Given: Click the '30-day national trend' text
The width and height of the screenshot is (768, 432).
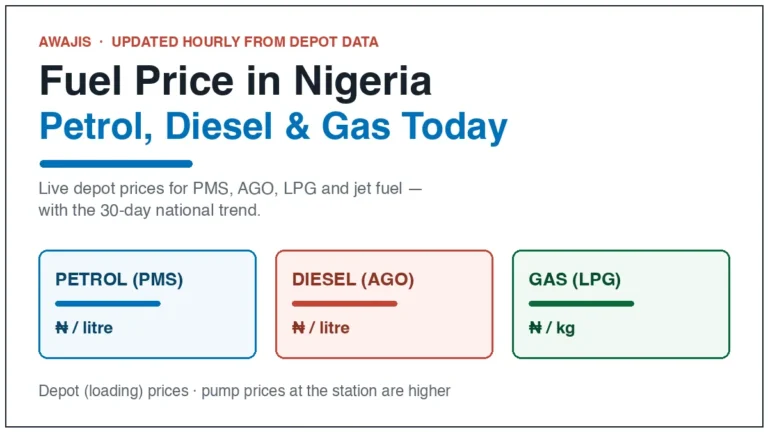Looking at the screenshot, I should [x=180, y=210].
